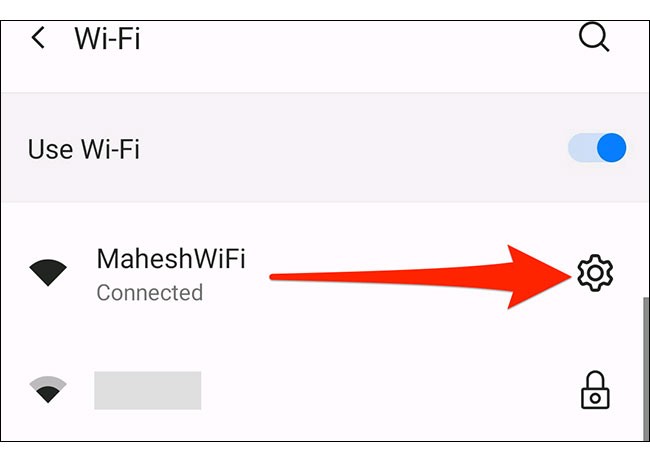The width and height of the screenshot is (650, 462).
Task: Tap the MaheshWiFi signal strength icon
Action: point(49,272)
